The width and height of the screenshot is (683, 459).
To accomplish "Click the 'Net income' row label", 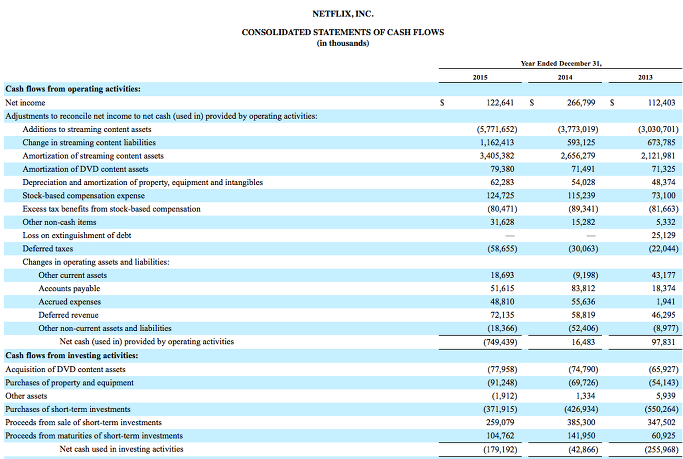I will [x=25, y=103].
